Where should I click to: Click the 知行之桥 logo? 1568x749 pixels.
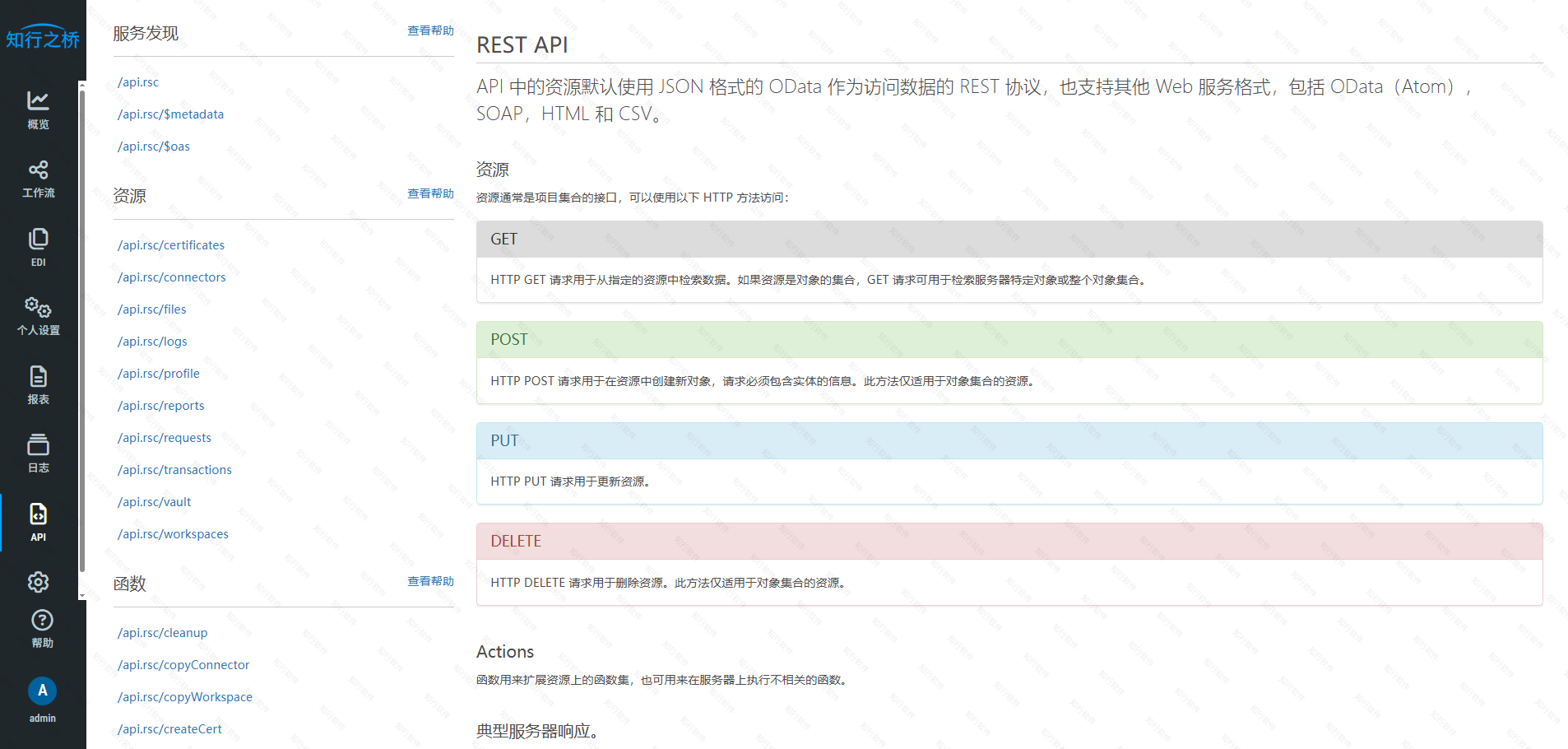coord(43,37)
